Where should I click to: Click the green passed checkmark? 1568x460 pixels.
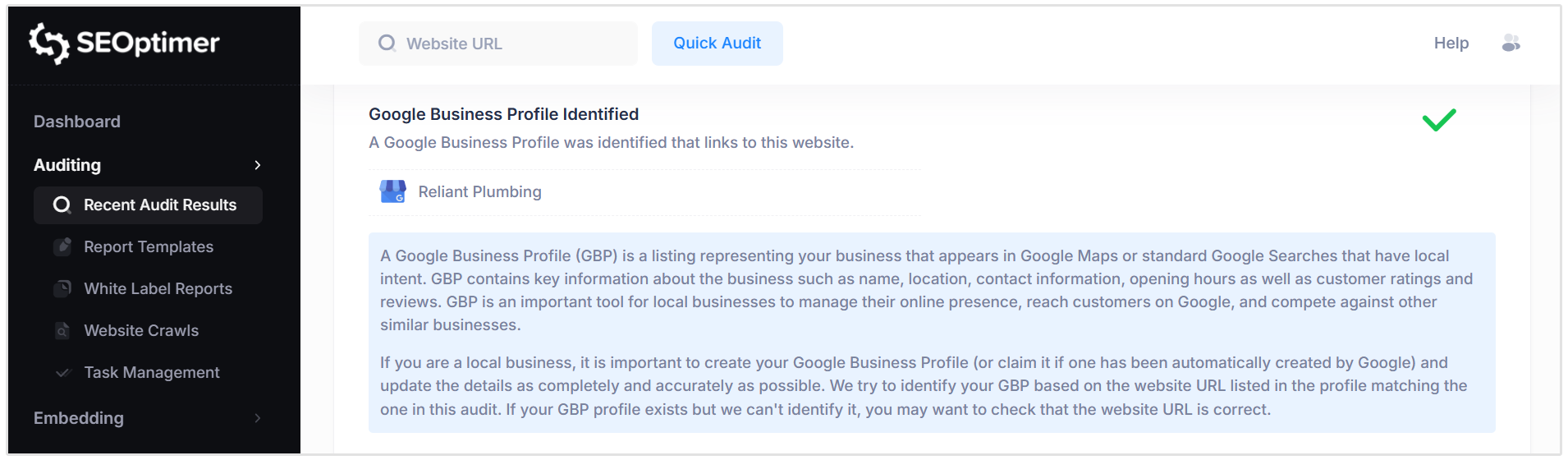click(x=1438, y=120)
